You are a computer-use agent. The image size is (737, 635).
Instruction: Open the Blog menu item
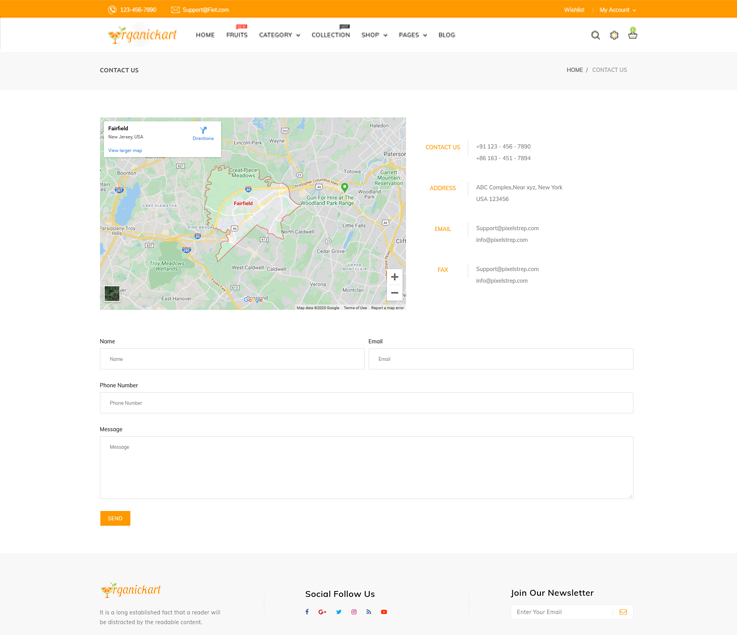(x=446, y=35)
